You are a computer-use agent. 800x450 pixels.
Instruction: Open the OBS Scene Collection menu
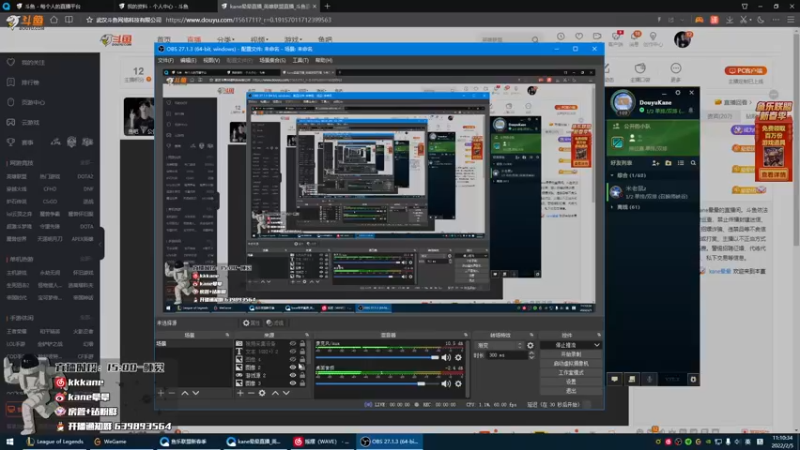tap(272, 60)
